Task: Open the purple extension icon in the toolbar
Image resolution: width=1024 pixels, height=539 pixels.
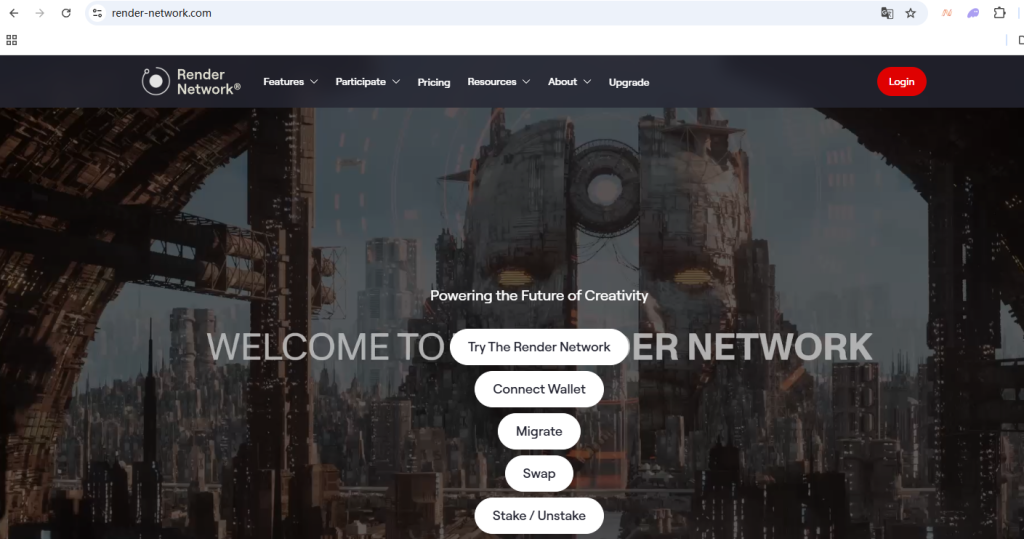Action: tap(973, 13)
